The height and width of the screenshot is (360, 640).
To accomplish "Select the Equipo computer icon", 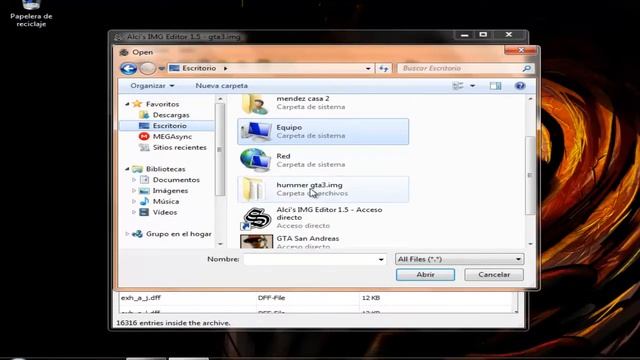I will pyautogui.click(x=256, y=131).
